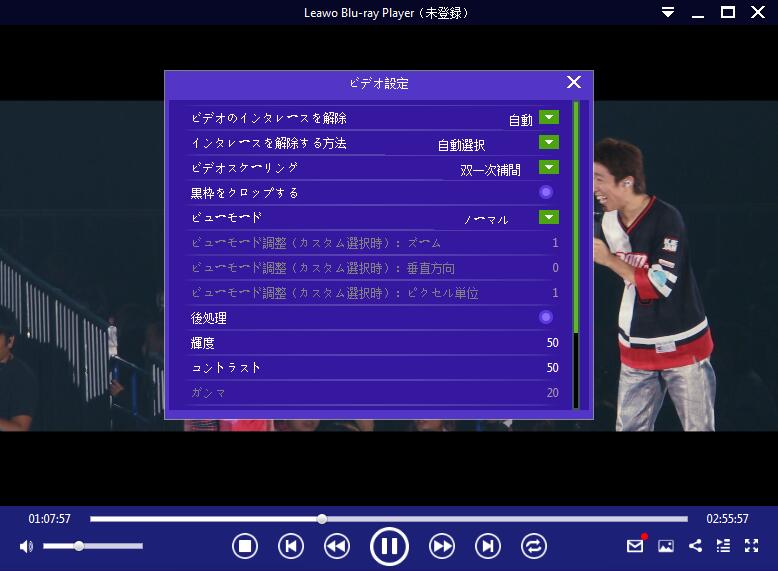Click the コントラスト row label
The height and width of the screenshot is (571, 778).
[226, 368]
